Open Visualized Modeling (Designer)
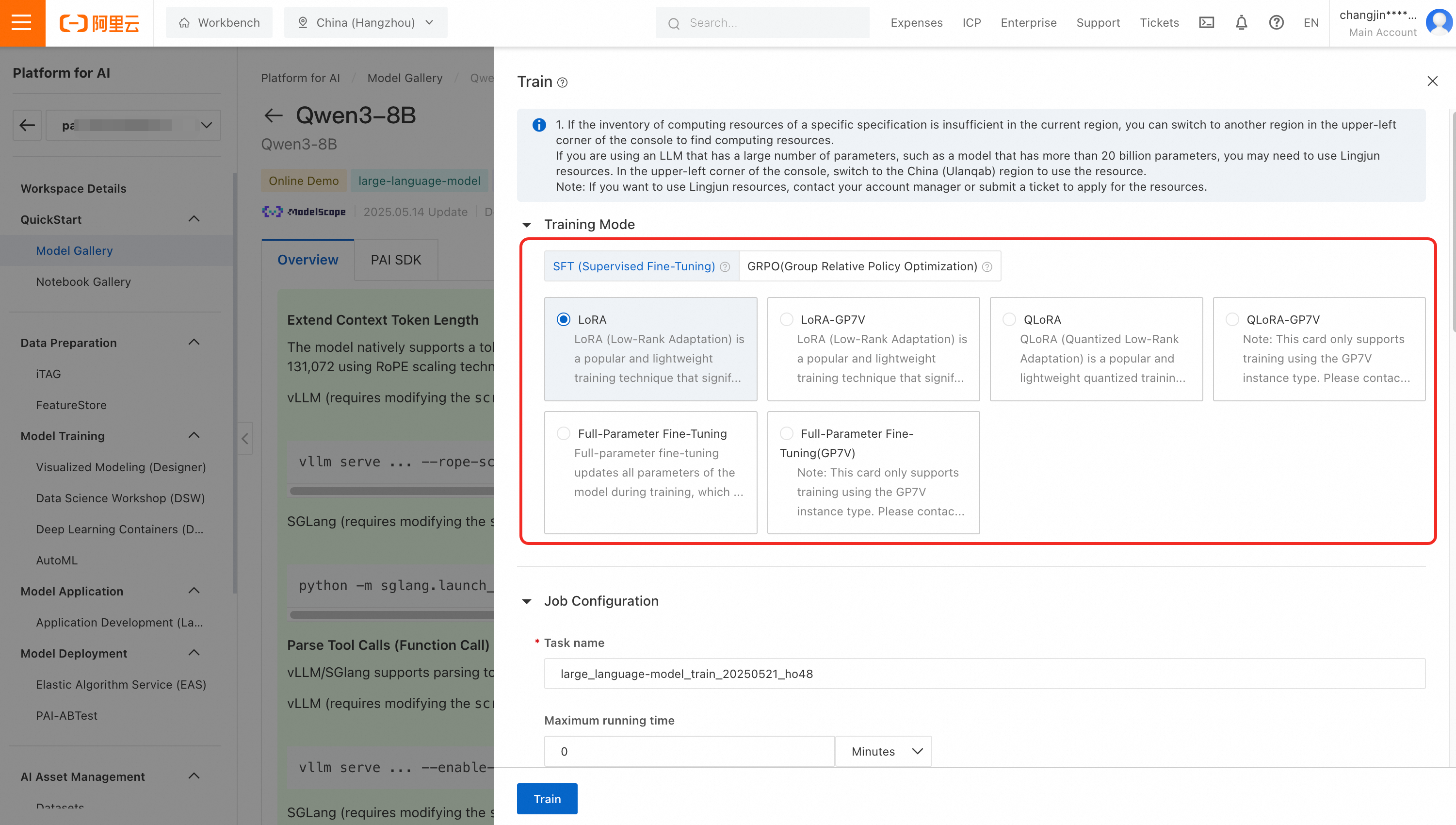 [x=121, y=467]
